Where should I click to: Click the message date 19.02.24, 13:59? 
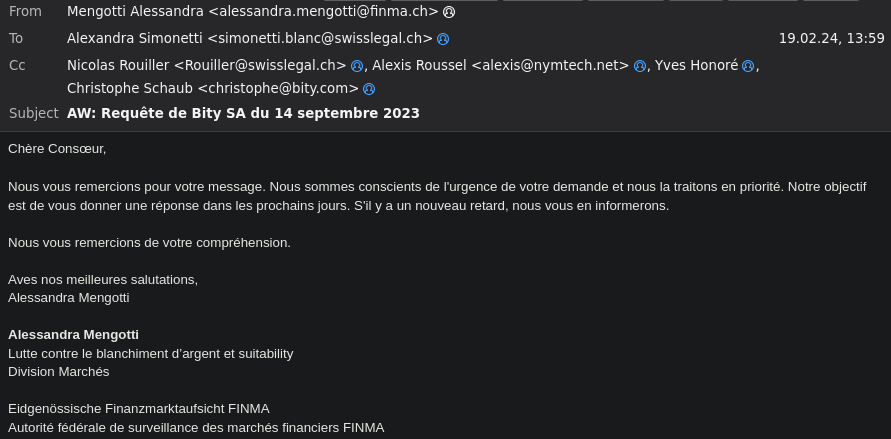click(831, 39)
